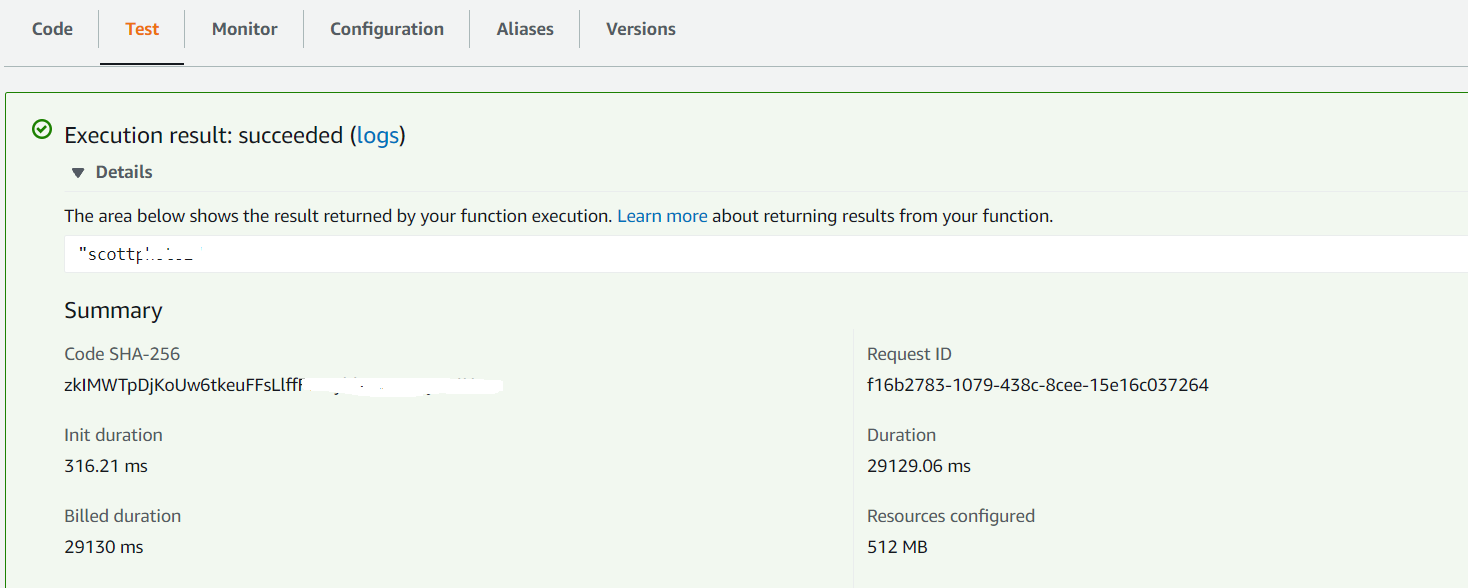Switch to the Monitor tab
This screenshot has width=1468, height=588.
[x=245, y=29]
